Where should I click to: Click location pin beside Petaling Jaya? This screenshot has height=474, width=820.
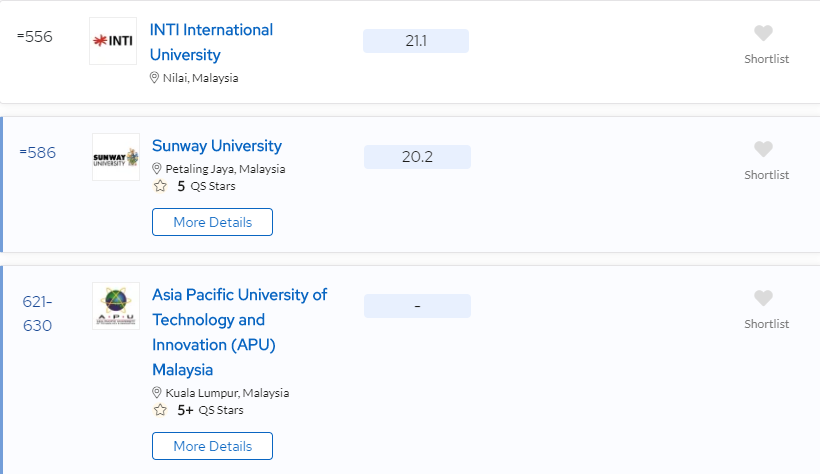(x=156, y=168)
